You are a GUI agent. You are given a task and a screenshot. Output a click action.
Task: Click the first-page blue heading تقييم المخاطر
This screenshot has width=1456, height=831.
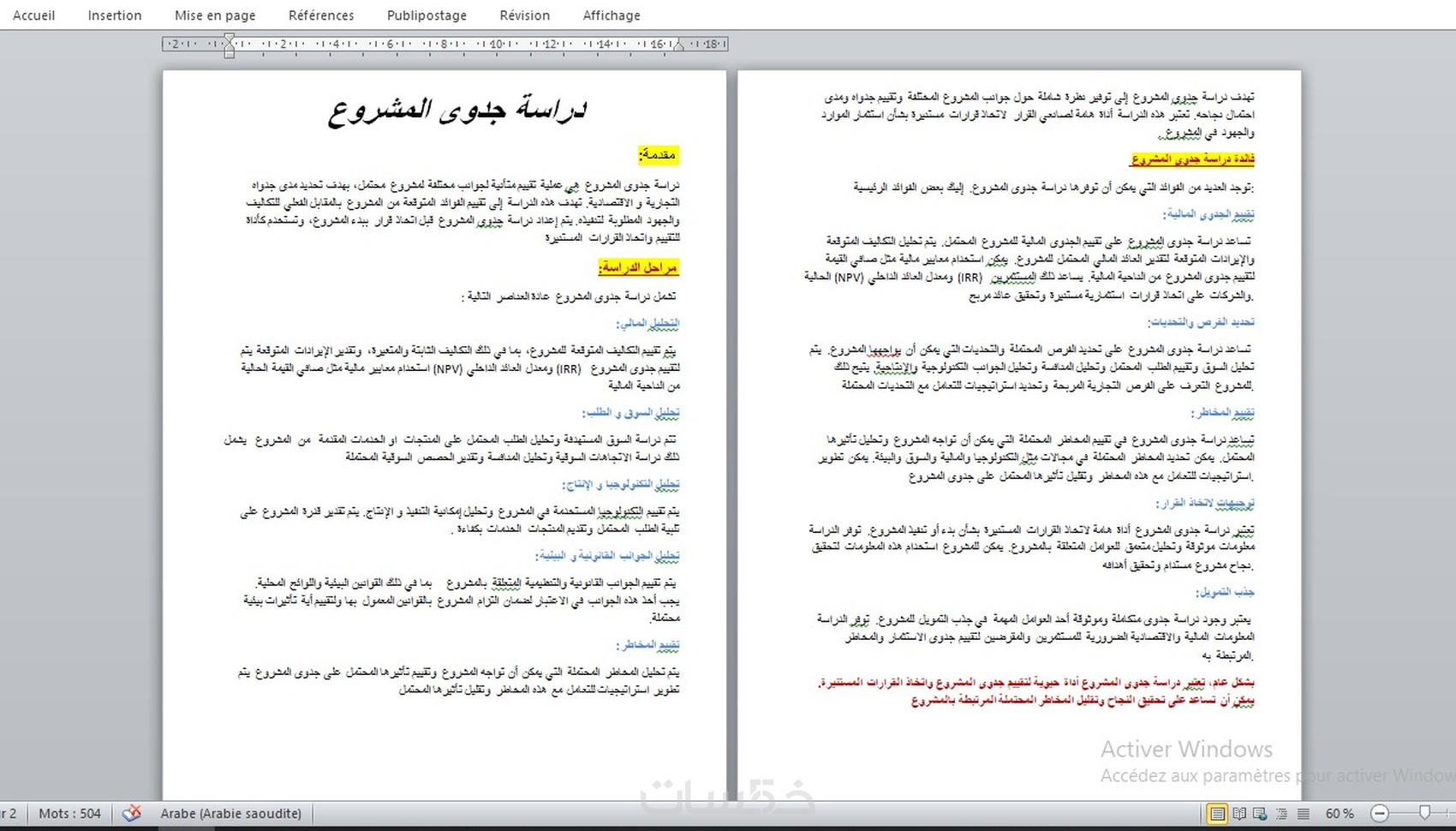coord(647,644)
